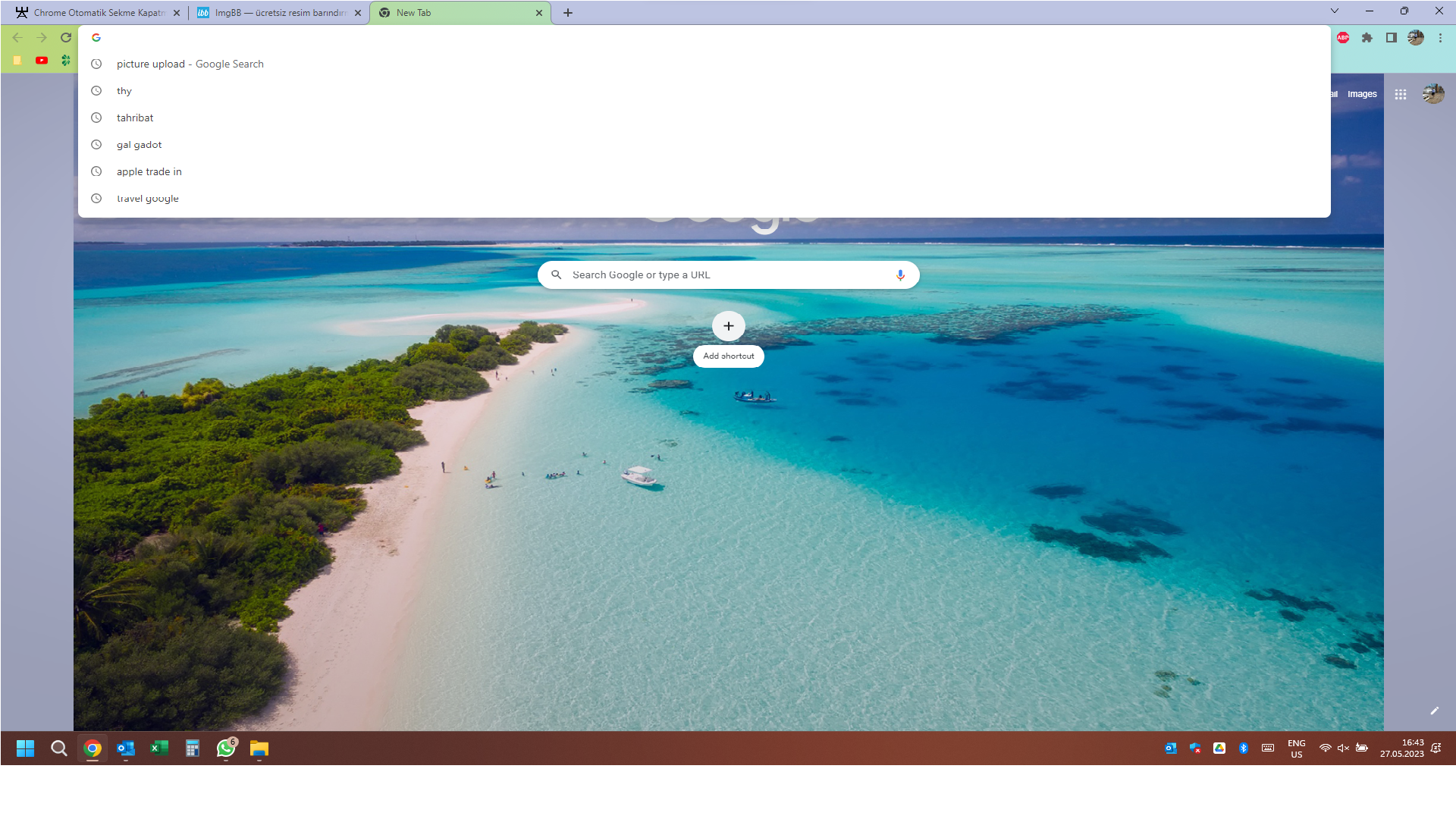Open the Chrome three-dot menu
Screen dimensions: 1456x819
1440,37
